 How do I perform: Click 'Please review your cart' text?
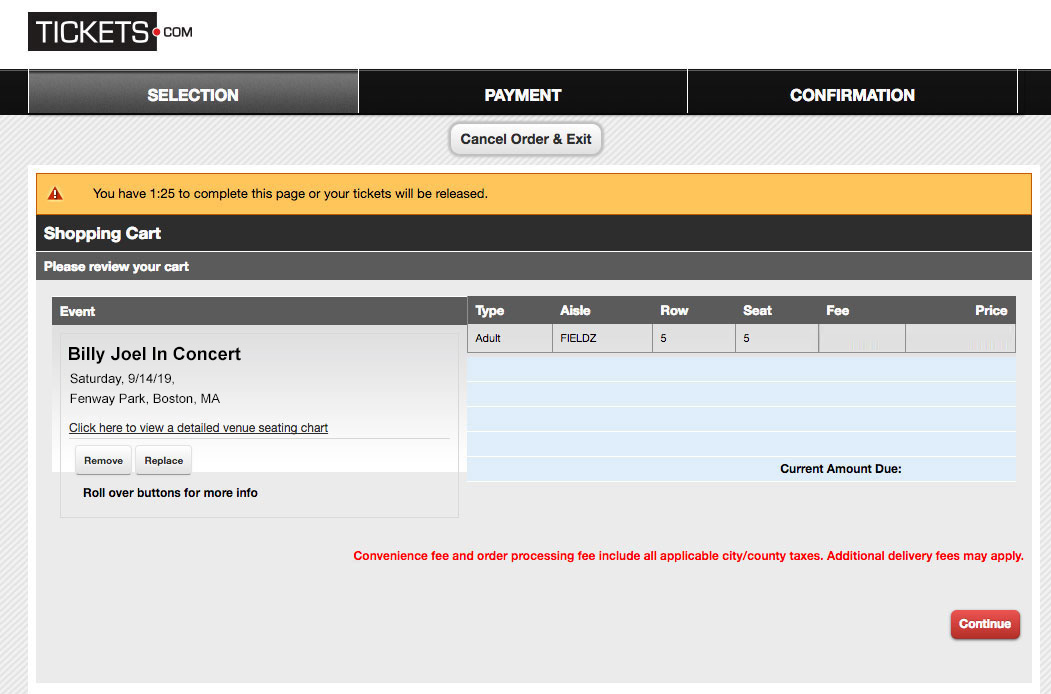[116, 266]
